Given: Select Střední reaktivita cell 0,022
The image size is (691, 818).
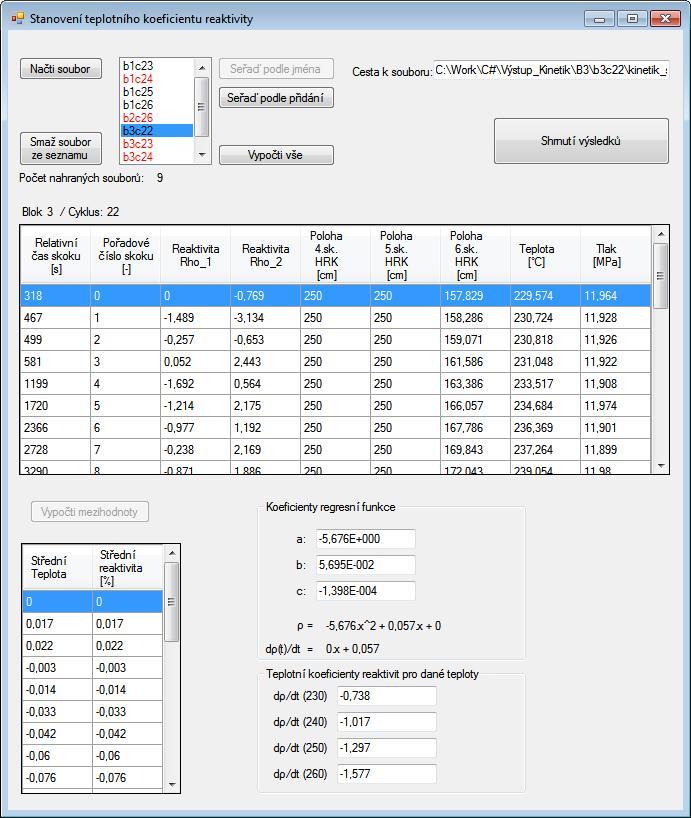Looking at the screenshot, I should click(x=127, y=645).
